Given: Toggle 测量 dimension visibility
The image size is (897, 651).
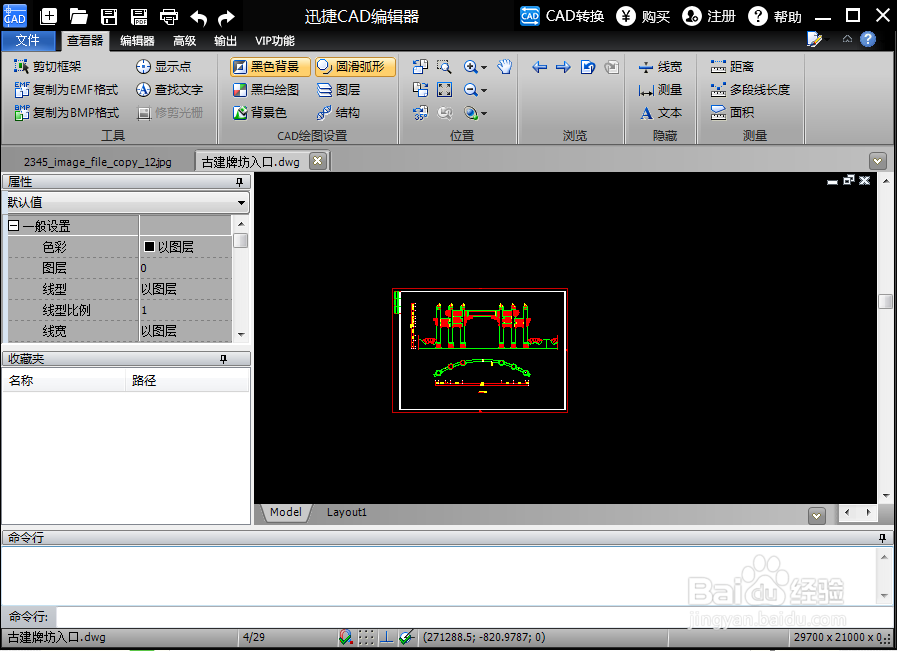Looking at the screenshot, I should [660, 89].
